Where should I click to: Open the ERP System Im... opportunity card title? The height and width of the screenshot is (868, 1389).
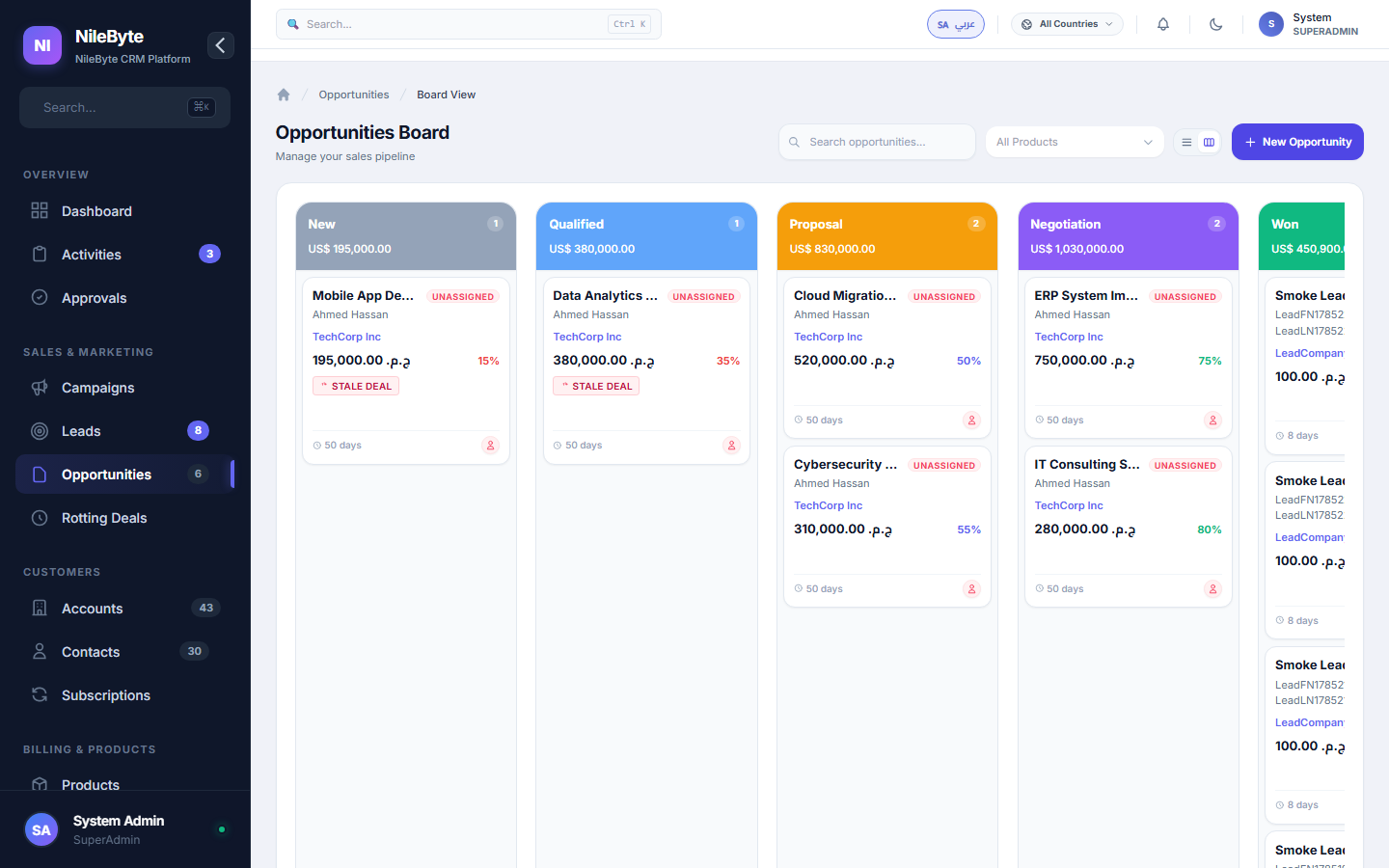1087,296
